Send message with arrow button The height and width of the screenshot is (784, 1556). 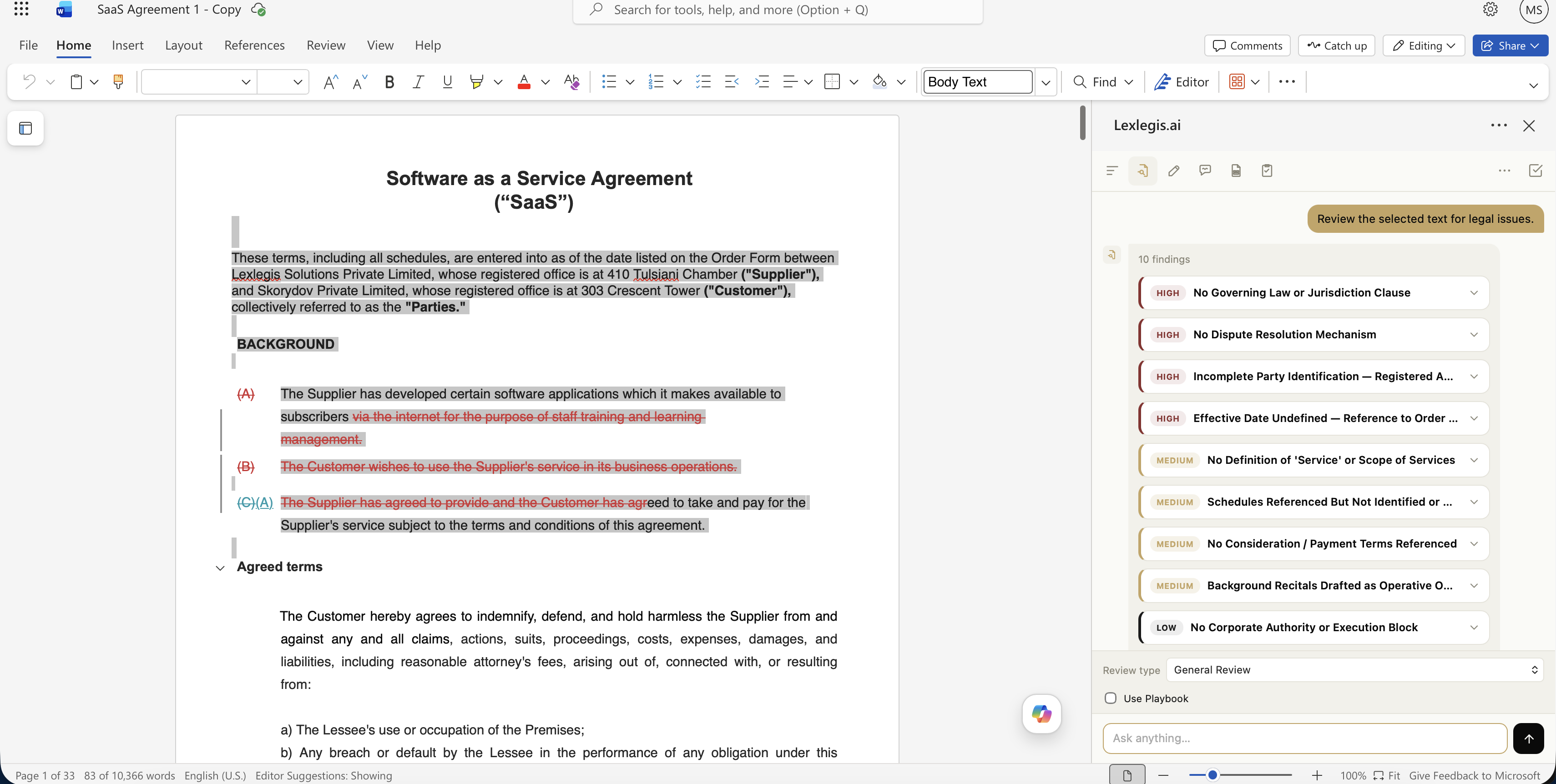pos(1528,738)
